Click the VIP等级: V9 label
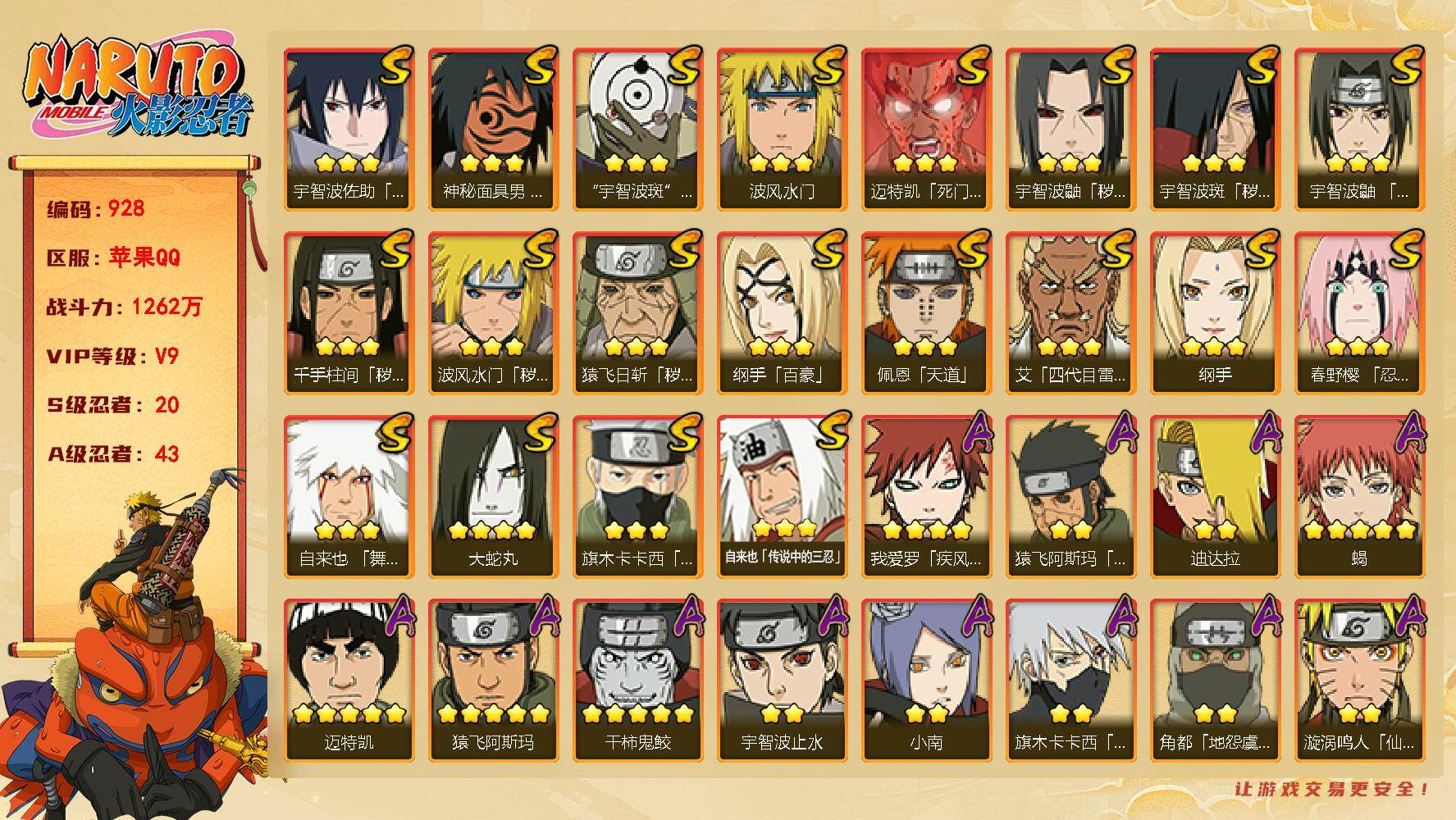This screenshot has width=1456, height=820. click(112, 356)
